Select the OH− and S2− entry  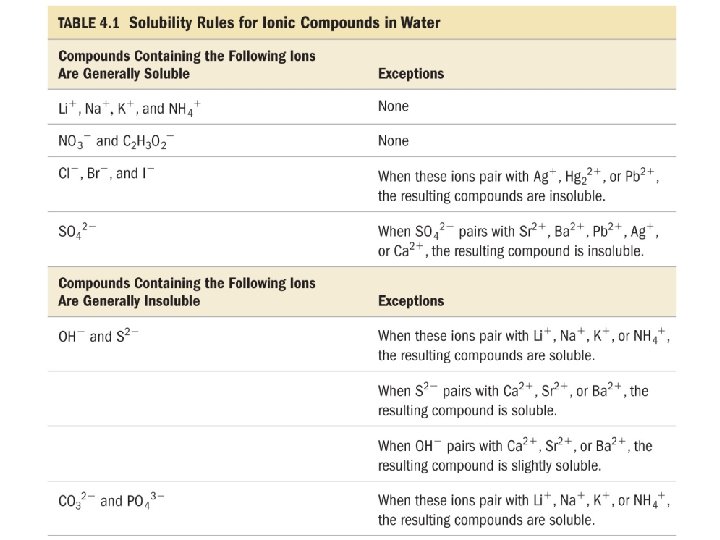98,336
